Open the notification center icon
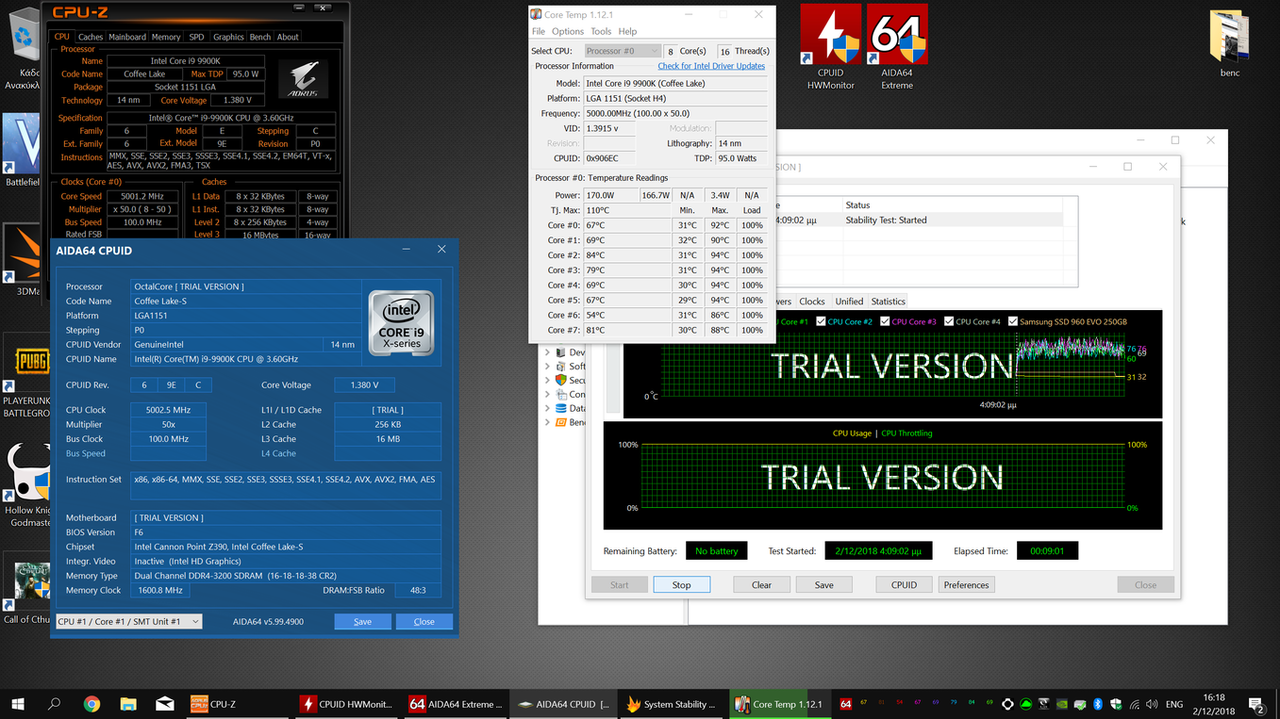1280x719 pixels. 1258,704
